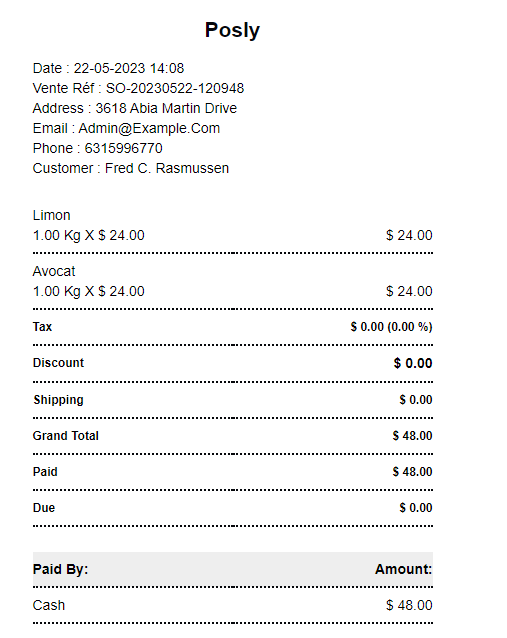This screenshot has height=638, width=507.
Task: Click the Limon item name
Action: click(51, 215)
